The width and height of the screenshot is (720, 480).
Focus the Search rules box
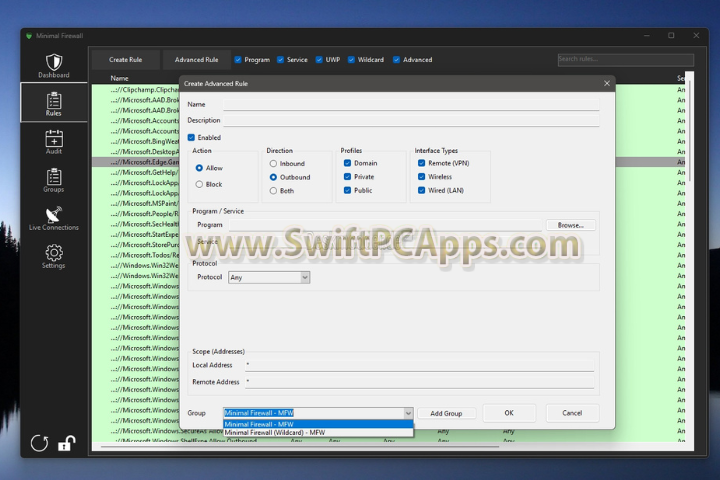tap(625, 59)
